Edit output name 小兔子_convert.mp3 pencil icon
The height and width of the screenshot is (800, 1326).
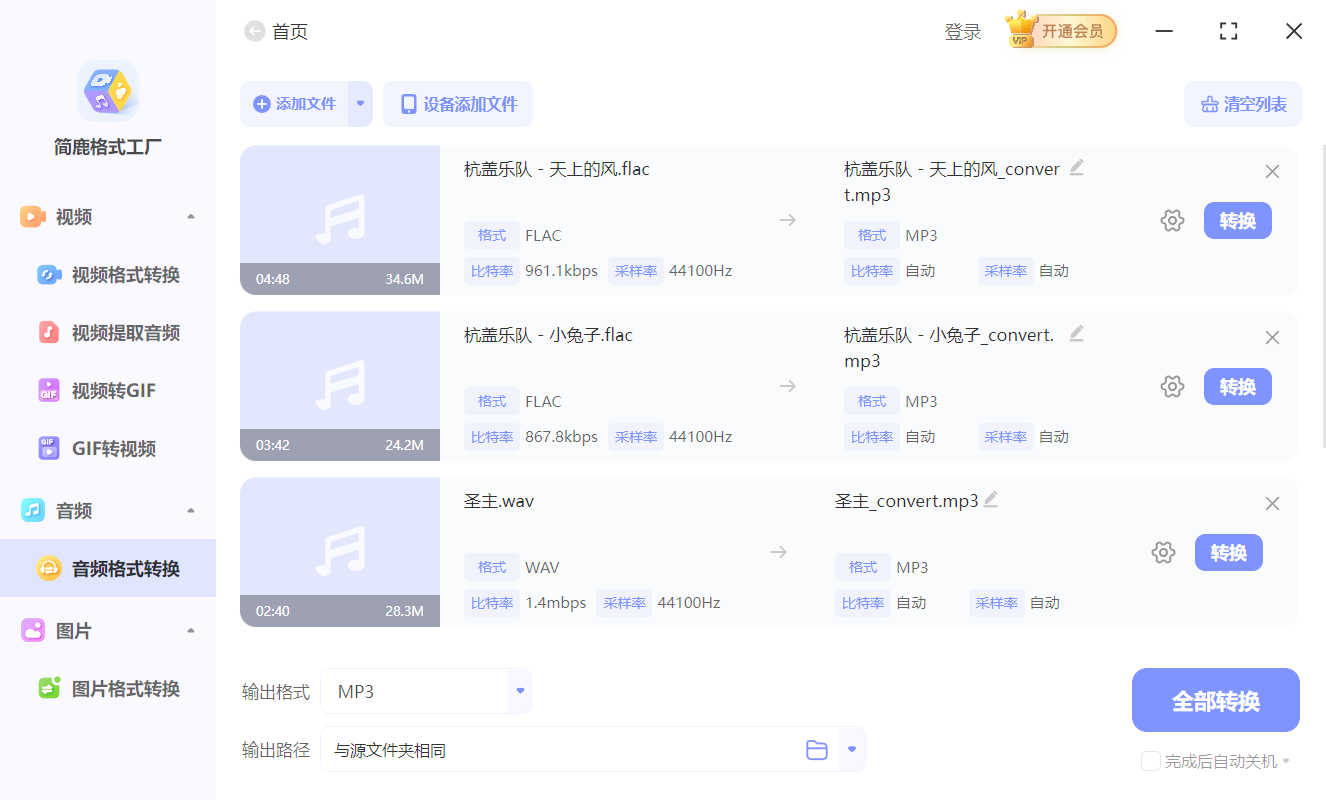[x=1076, y=333]
